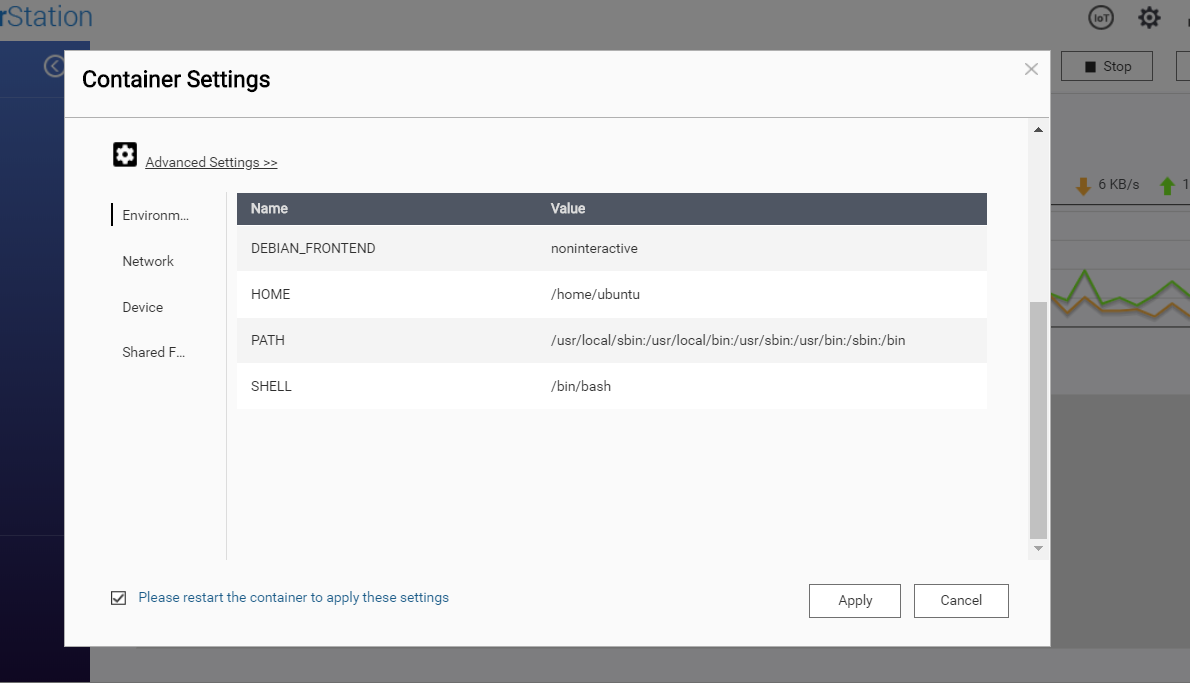Click the IoT icon in the top toolbar
The image size is (1190, 683).
1100,17
